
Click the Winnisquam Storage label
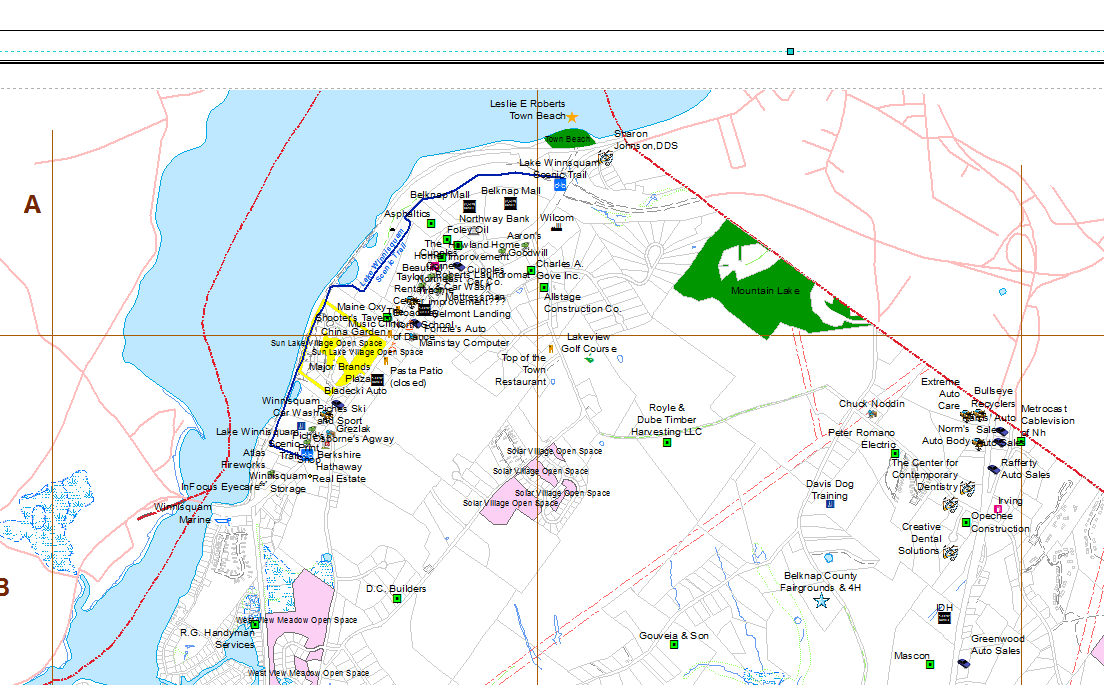click(x=279, y=482)
